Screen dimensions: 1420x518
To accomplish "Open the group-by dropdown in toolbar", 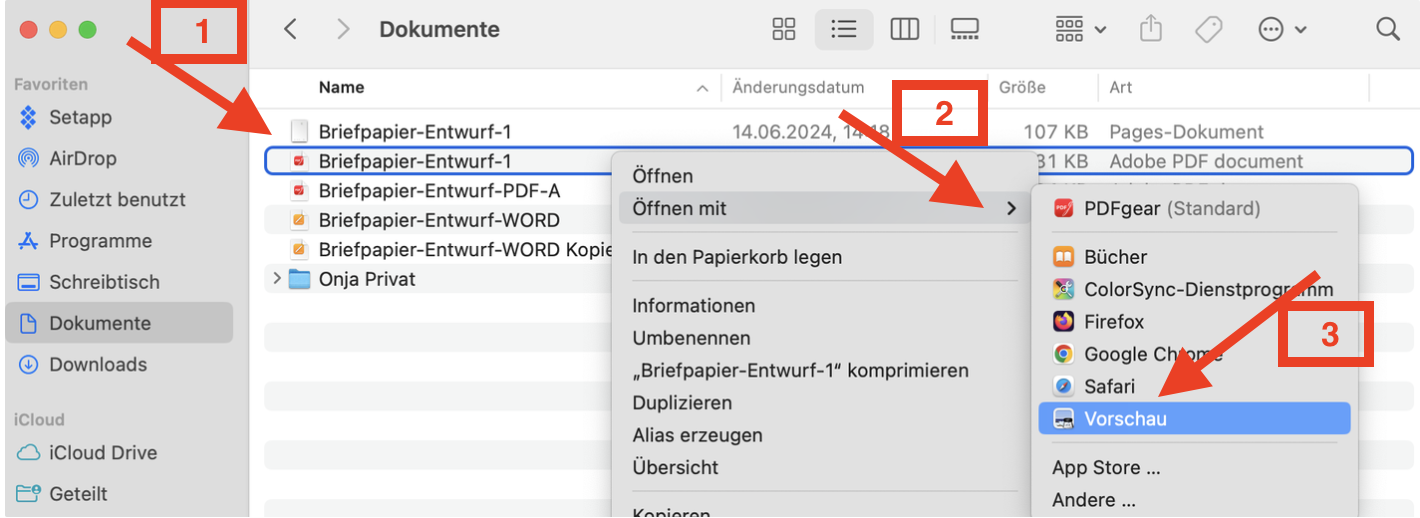I will 1080,30.
